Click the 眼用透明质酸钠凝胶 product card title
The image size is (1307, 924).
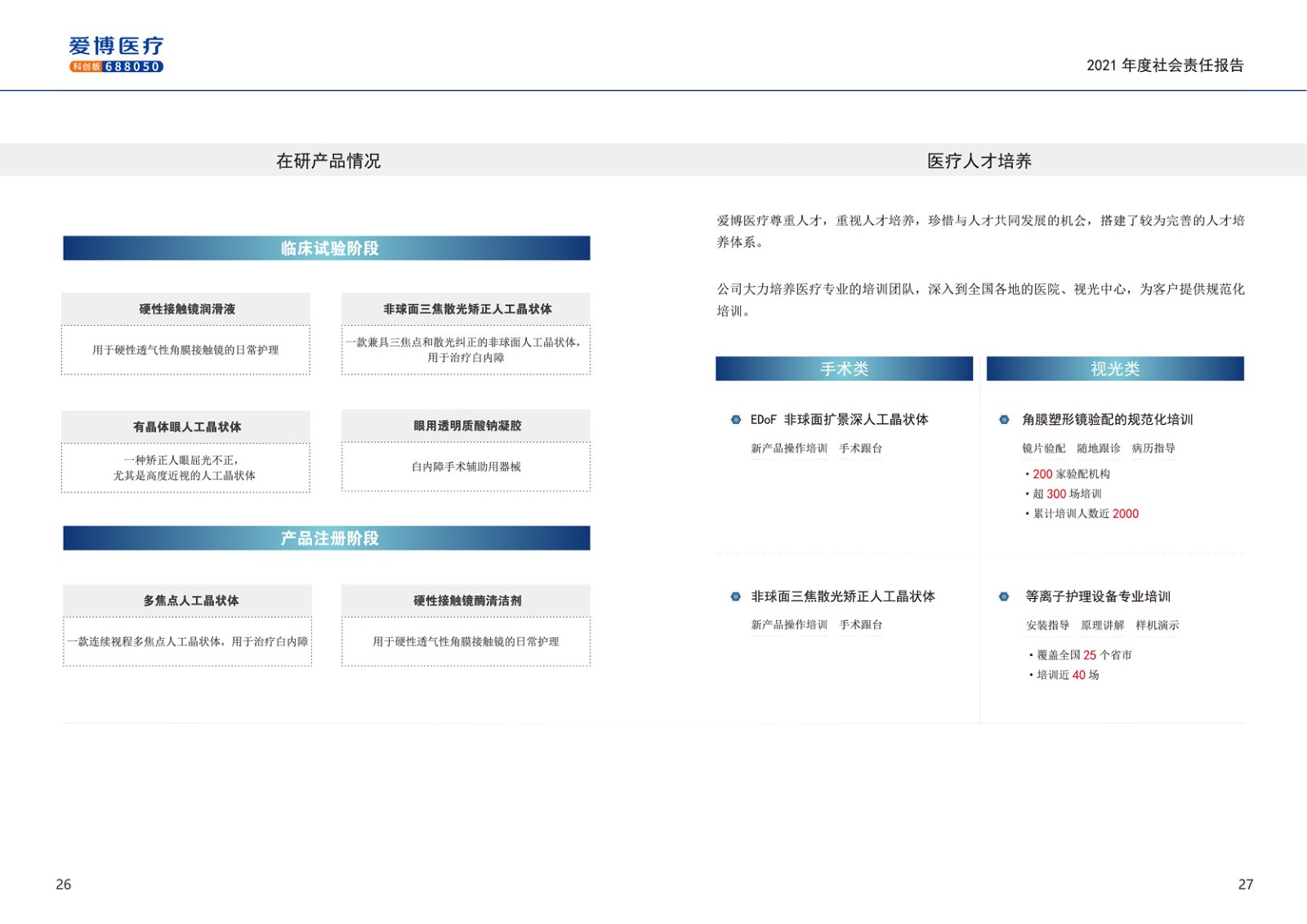[x=466, y=426]
